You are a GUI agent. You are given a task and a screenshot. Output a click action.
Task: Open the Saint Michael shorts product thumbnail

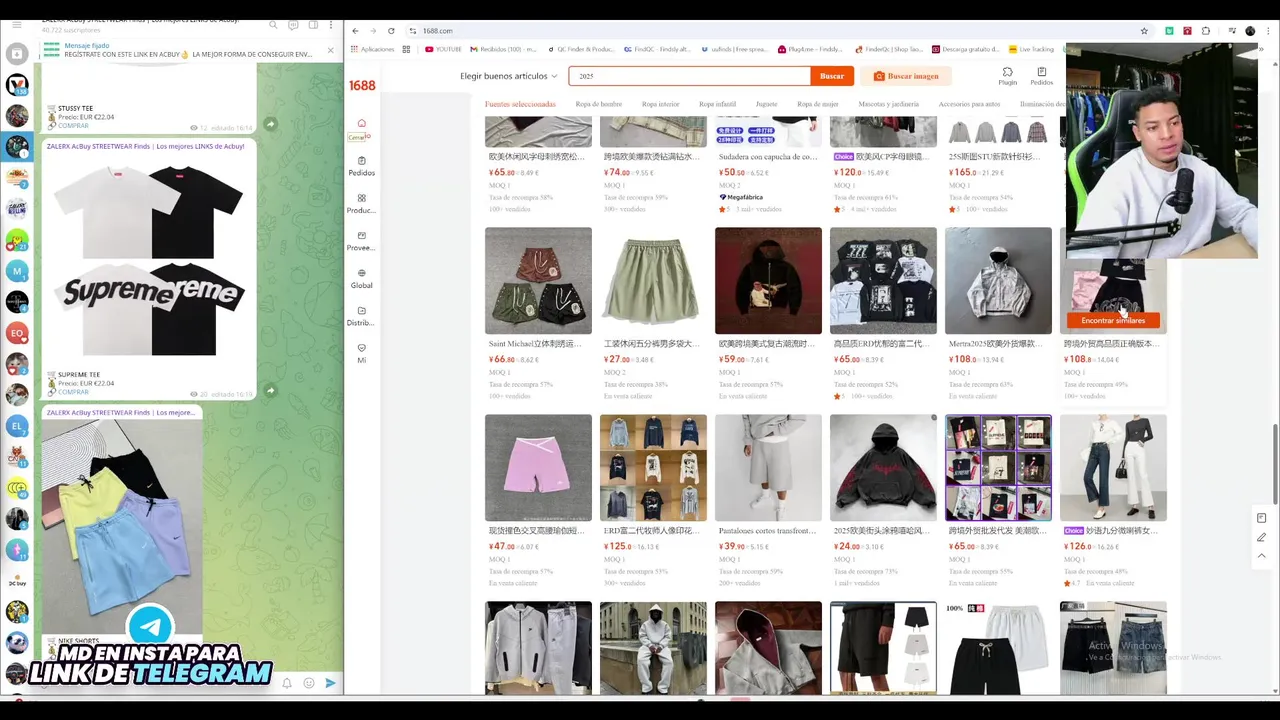[x=538, y=281]
